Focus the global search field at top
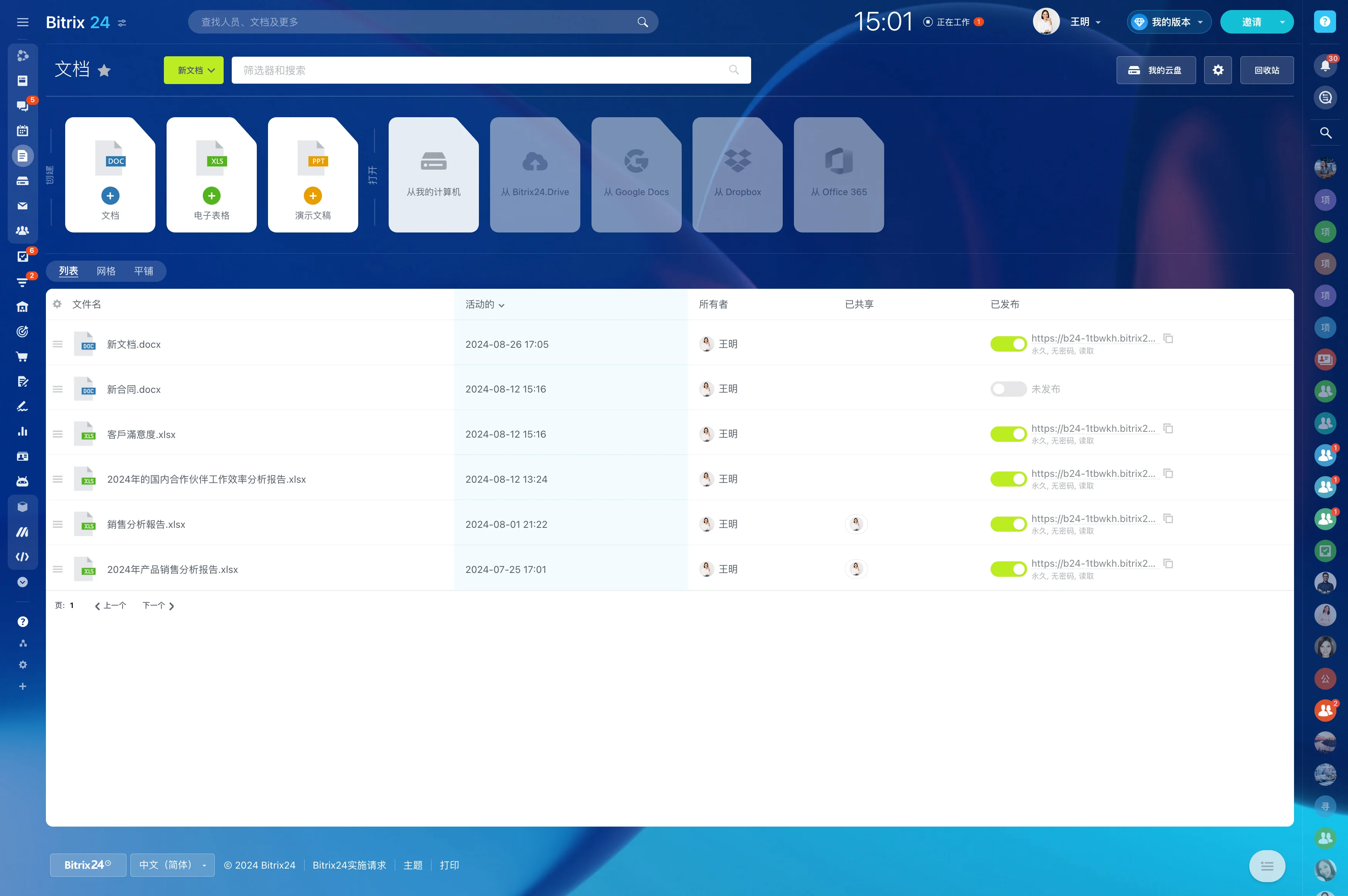Viewport: 1348px width, 896px height. pos(423,22)
